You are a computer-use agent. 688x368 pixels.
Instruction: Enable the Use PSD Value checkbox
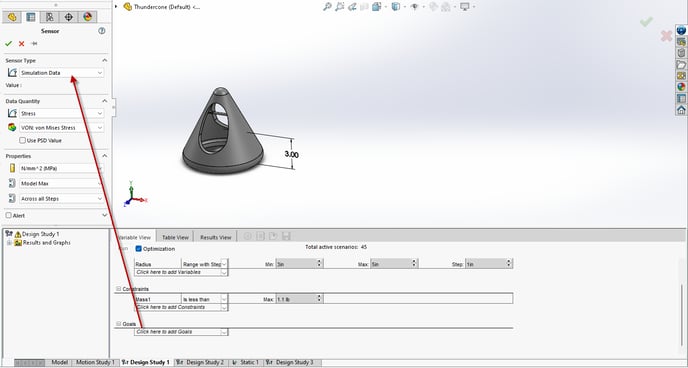[x=22, y=140]
